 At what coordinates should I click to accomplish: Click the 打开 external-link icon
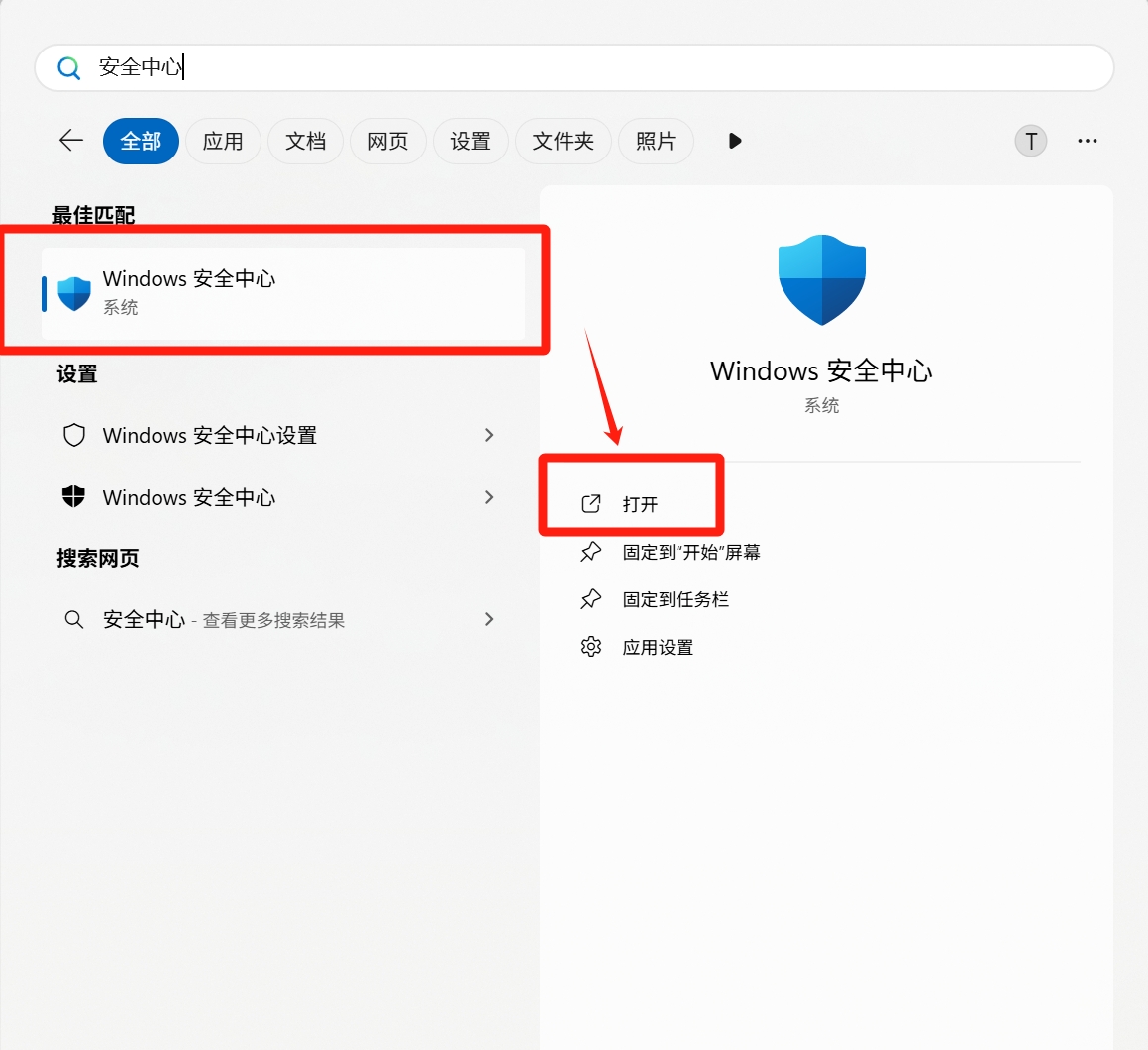(592, 503)
